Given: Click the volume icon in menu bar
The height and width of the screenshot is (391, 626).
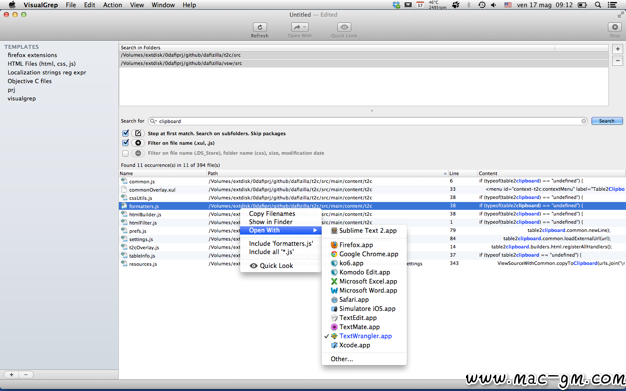Looking at the screenshot, I should [493, 5].
